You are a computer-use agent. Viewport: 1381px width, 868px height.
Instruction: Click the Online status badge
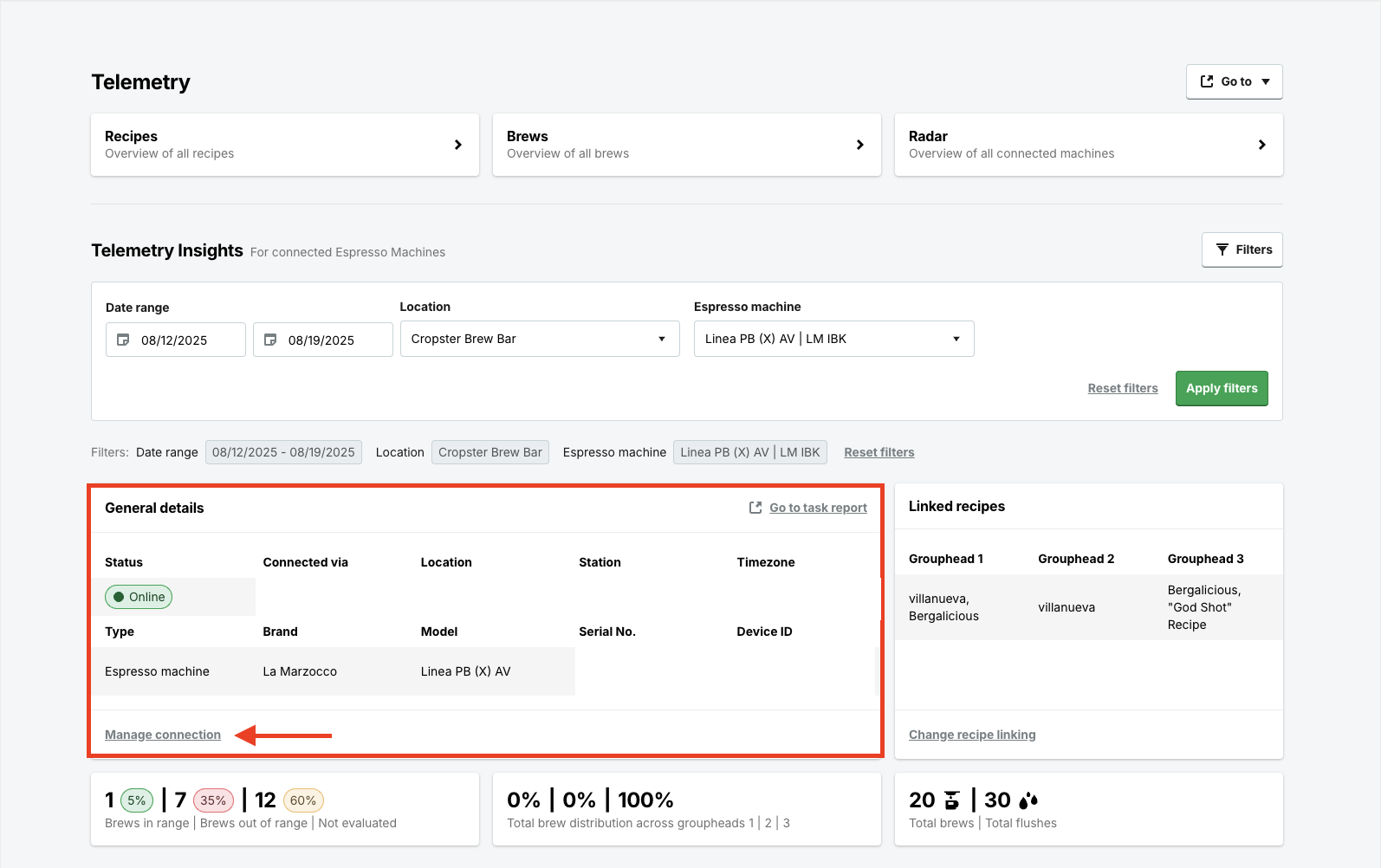[x=139, y=597]
